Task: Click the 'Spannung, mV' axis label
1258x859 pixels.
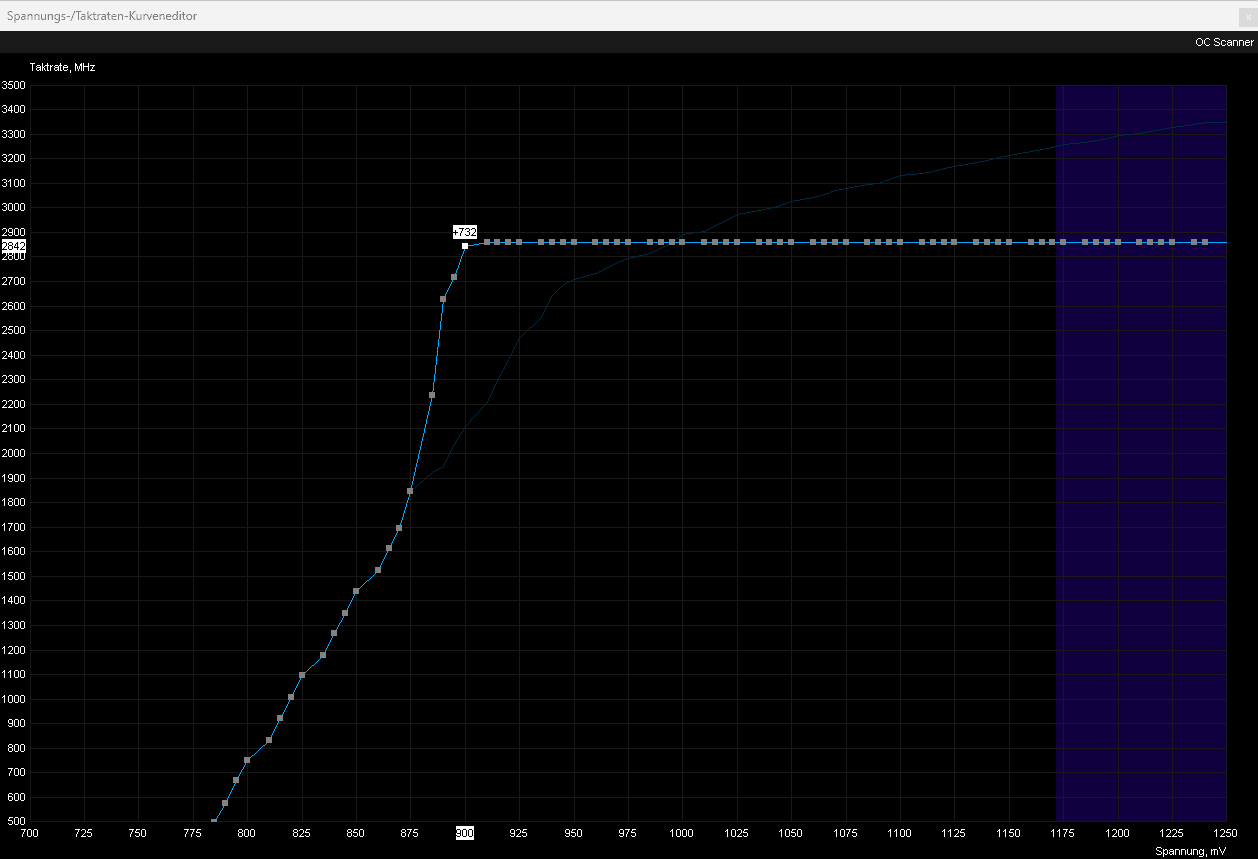Action: click(1190, 851)
